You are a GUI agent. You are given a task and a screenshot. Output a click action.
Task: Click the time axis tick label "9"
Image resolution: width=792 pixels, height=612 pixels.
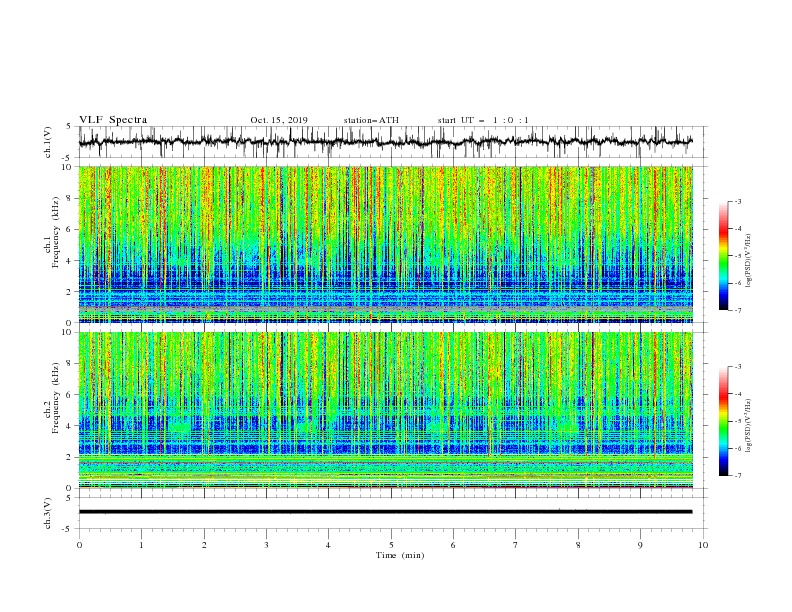point(640,545)
